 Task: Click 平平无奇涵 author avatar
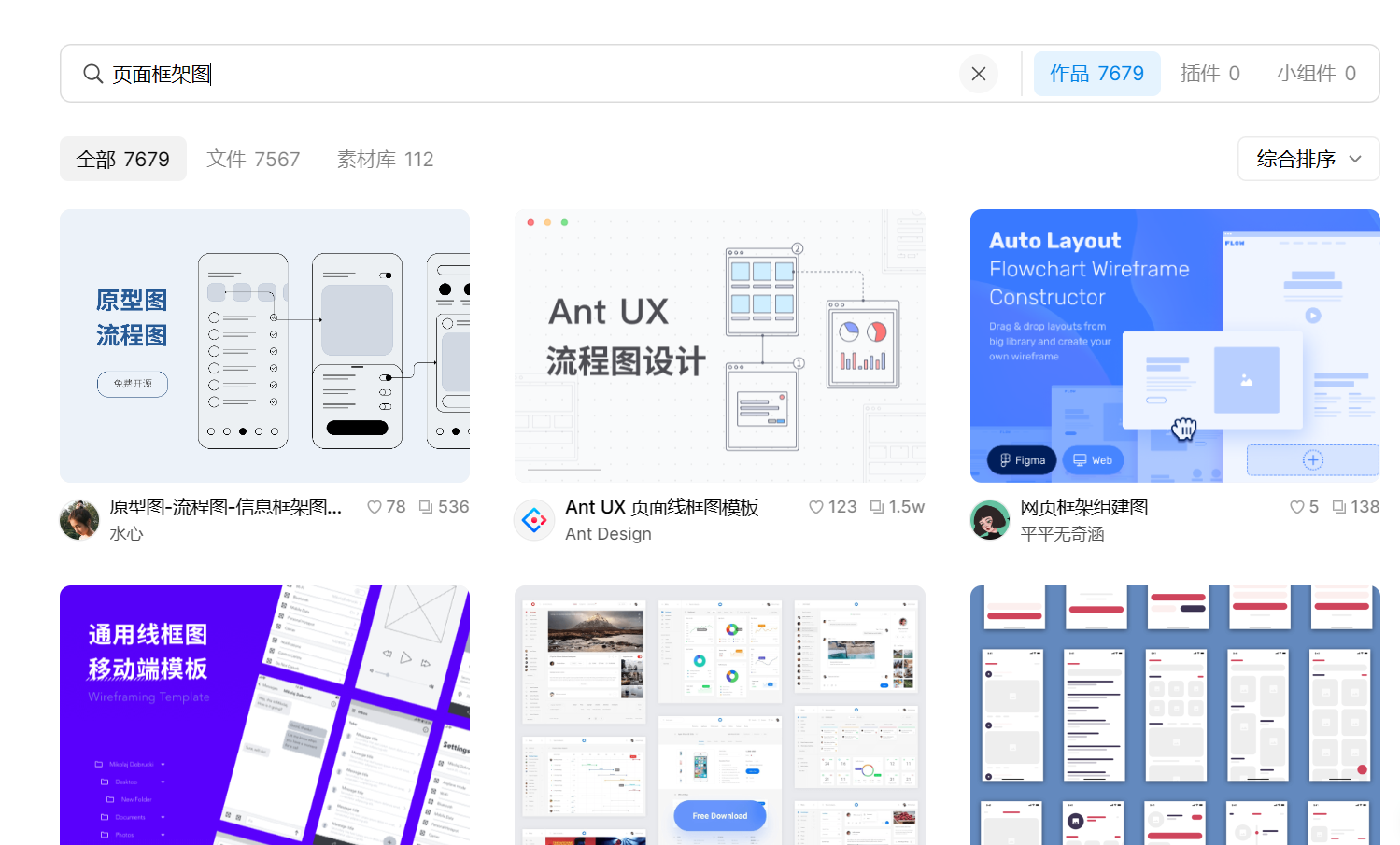tap(990, 520)
